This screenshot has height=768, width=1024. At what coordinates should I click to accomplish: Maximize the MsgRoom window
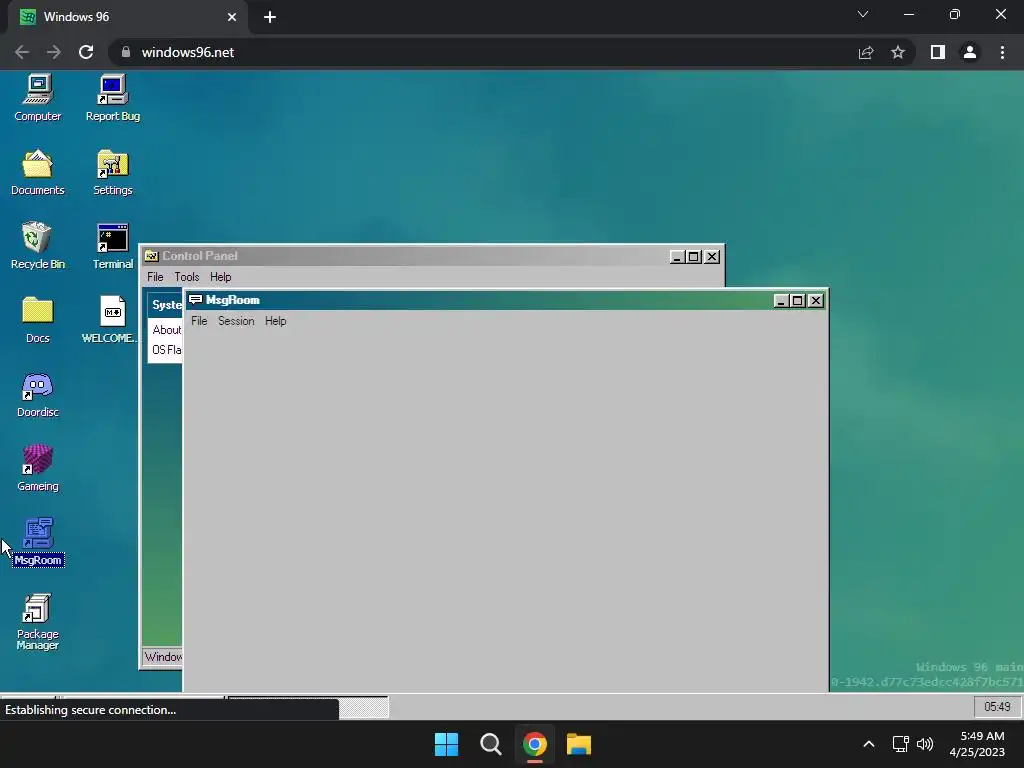click(x=797, y=300)
